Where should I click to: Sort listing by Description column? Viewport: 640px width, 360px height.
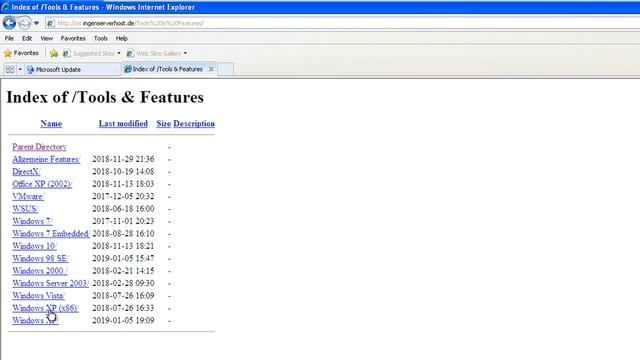click(194, 124)
